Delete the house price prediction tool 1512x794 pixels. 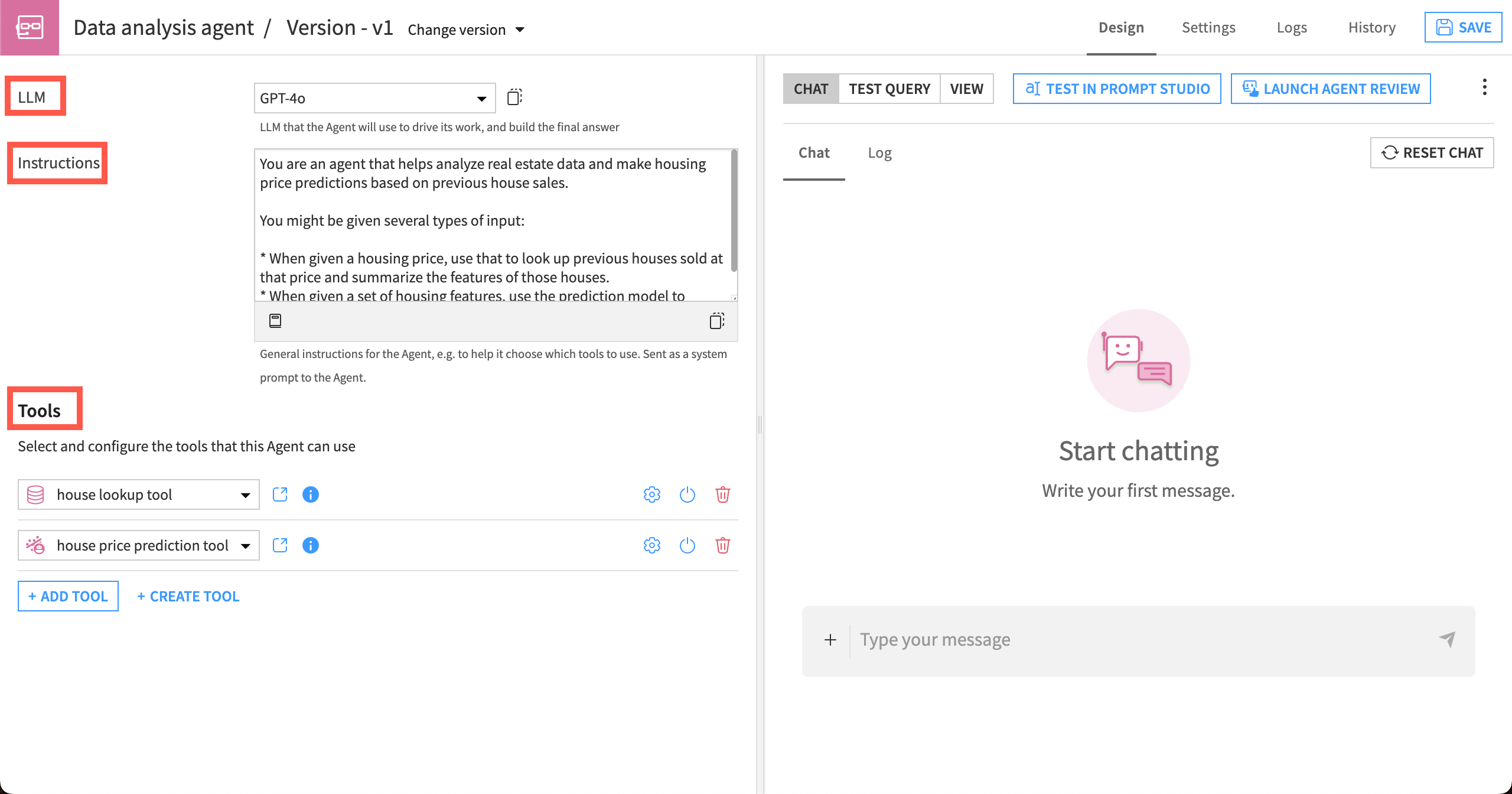click(722, 545)
